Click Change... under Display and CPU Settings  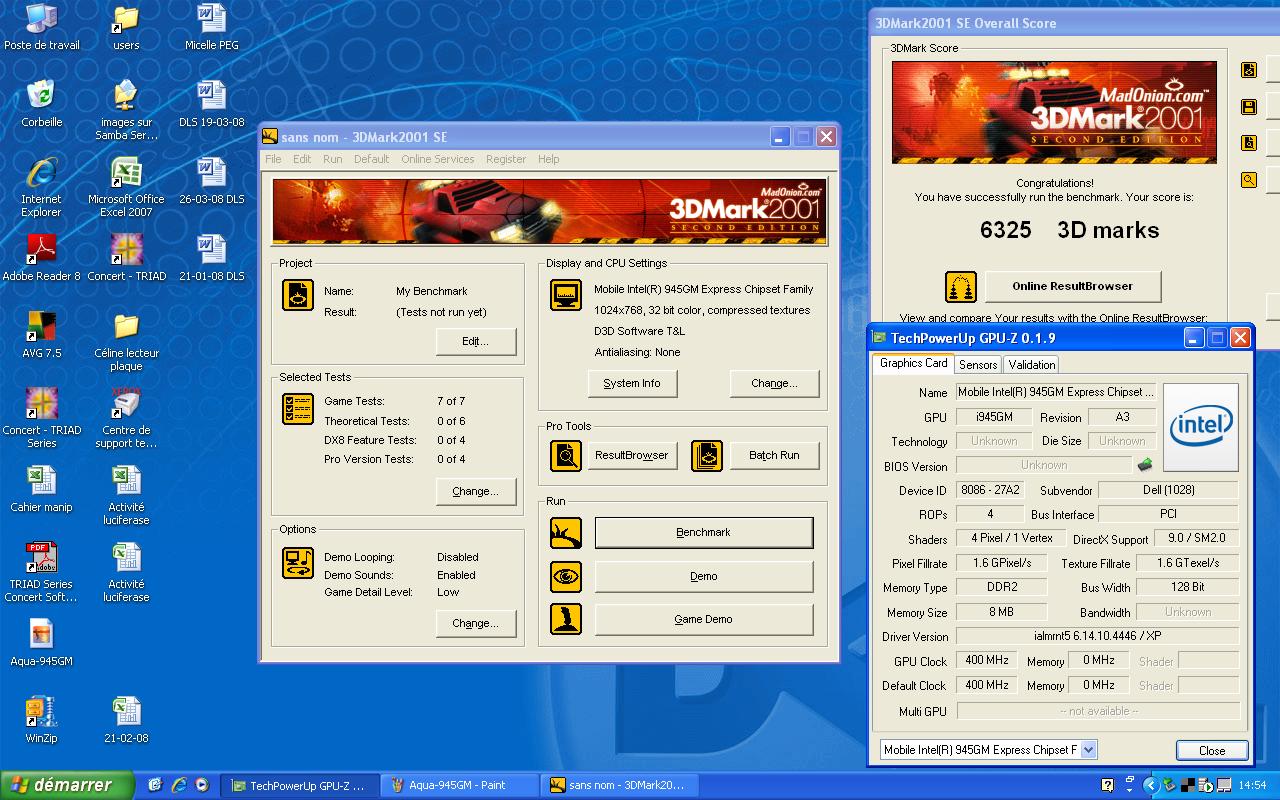(x=775, y=383)
